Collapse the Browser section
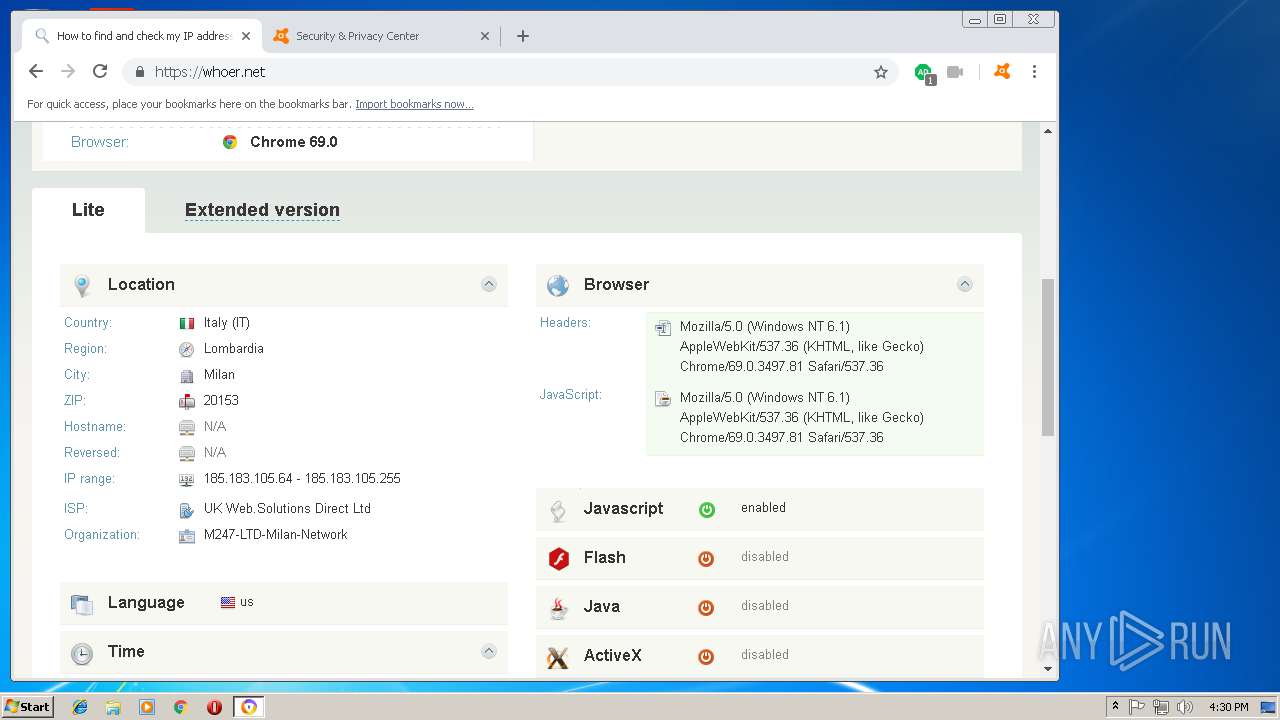Viewport: 1280px width, 720px height. (965, 284)
